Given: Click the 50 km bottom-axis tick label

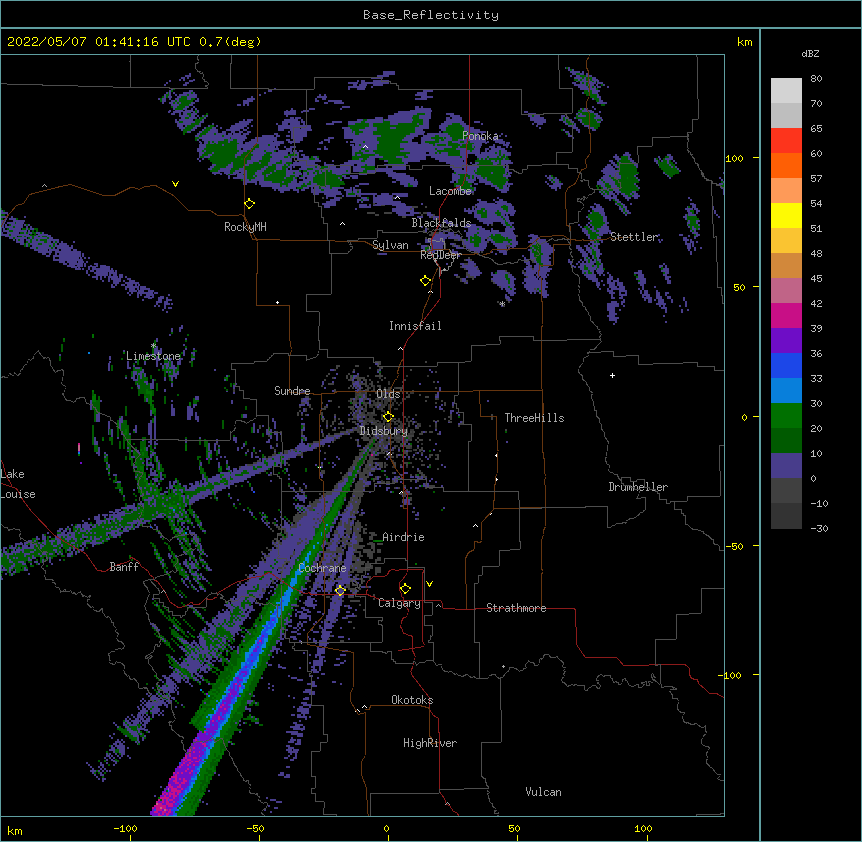Looking at the screenshot, I should click(514, 829).
